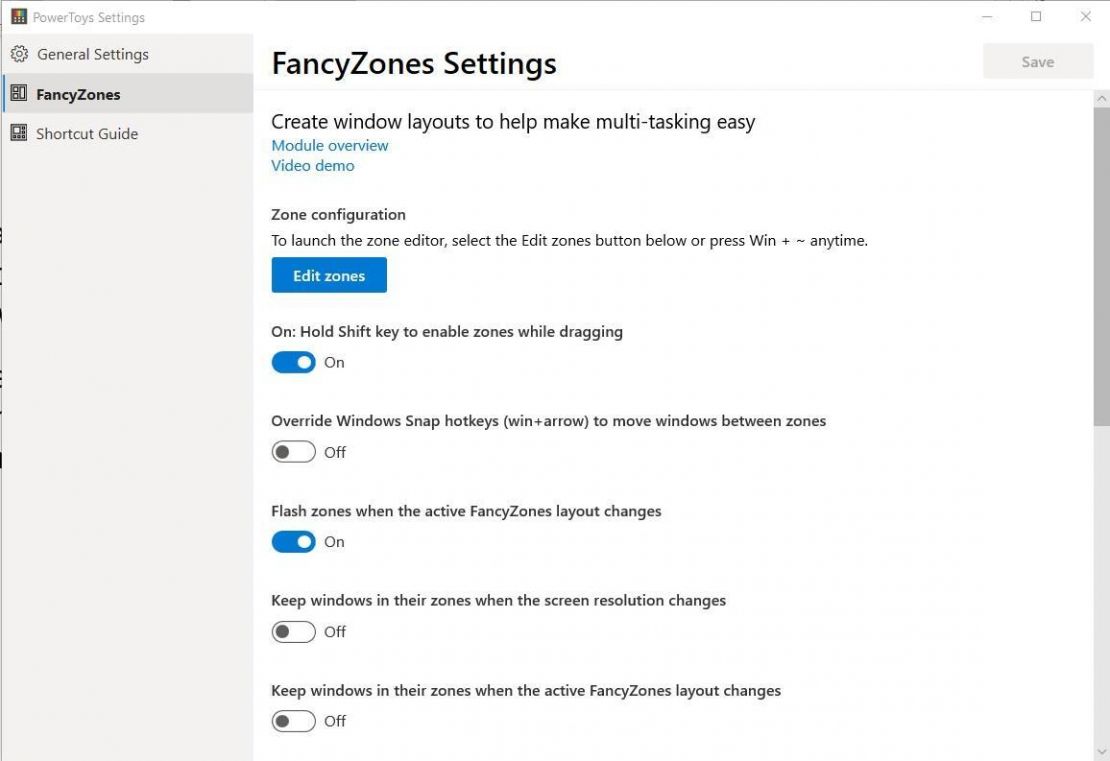
Task: Watch the Video demo
Action: coord(312,165)
